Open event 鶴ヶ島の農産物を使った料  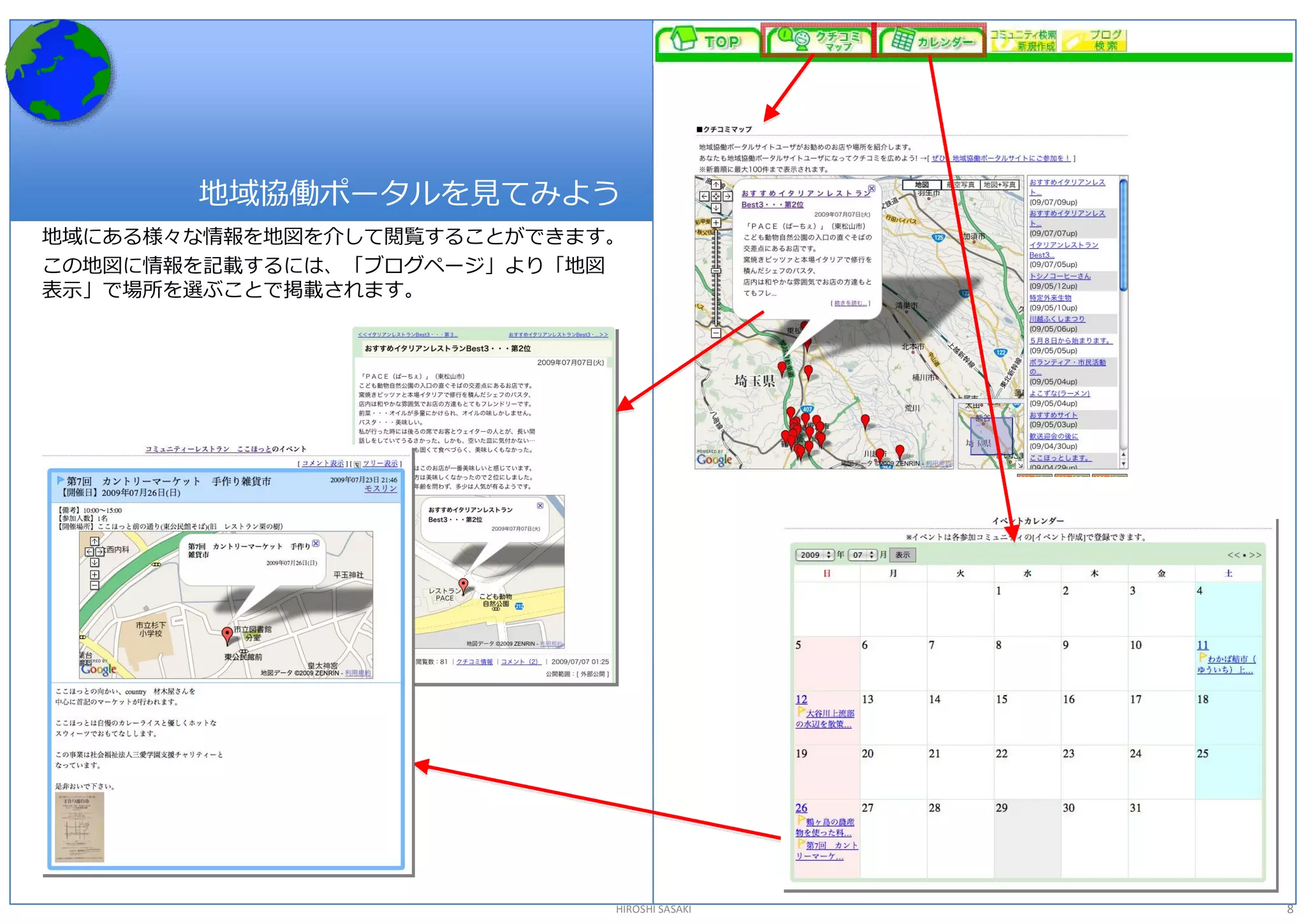point(825,827)
